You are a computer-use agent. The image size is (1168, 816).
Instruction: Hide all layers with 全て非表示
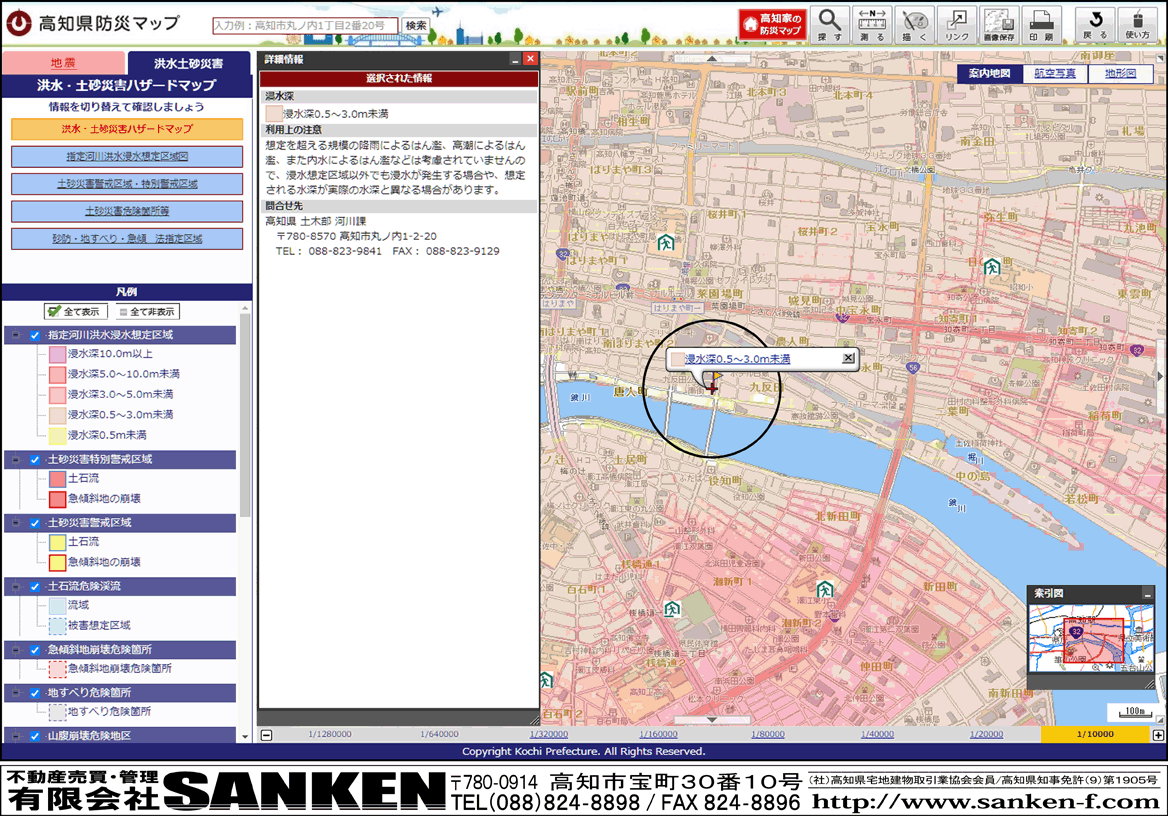(x=147, y=311)
